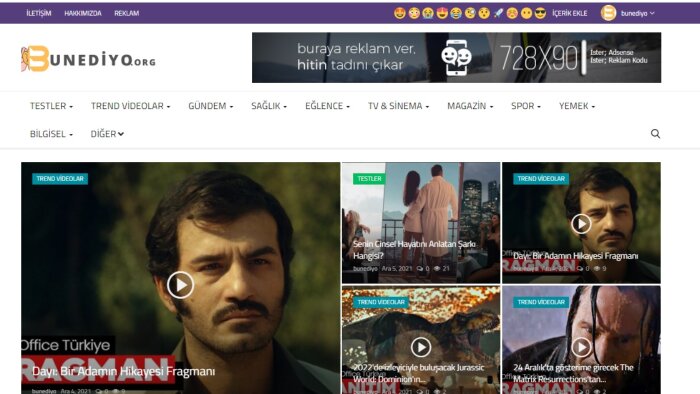The width and height of the screenshot is (700, 394).
Task: Open the SAĞLIK dropdown menu
Action: (269, 106)
